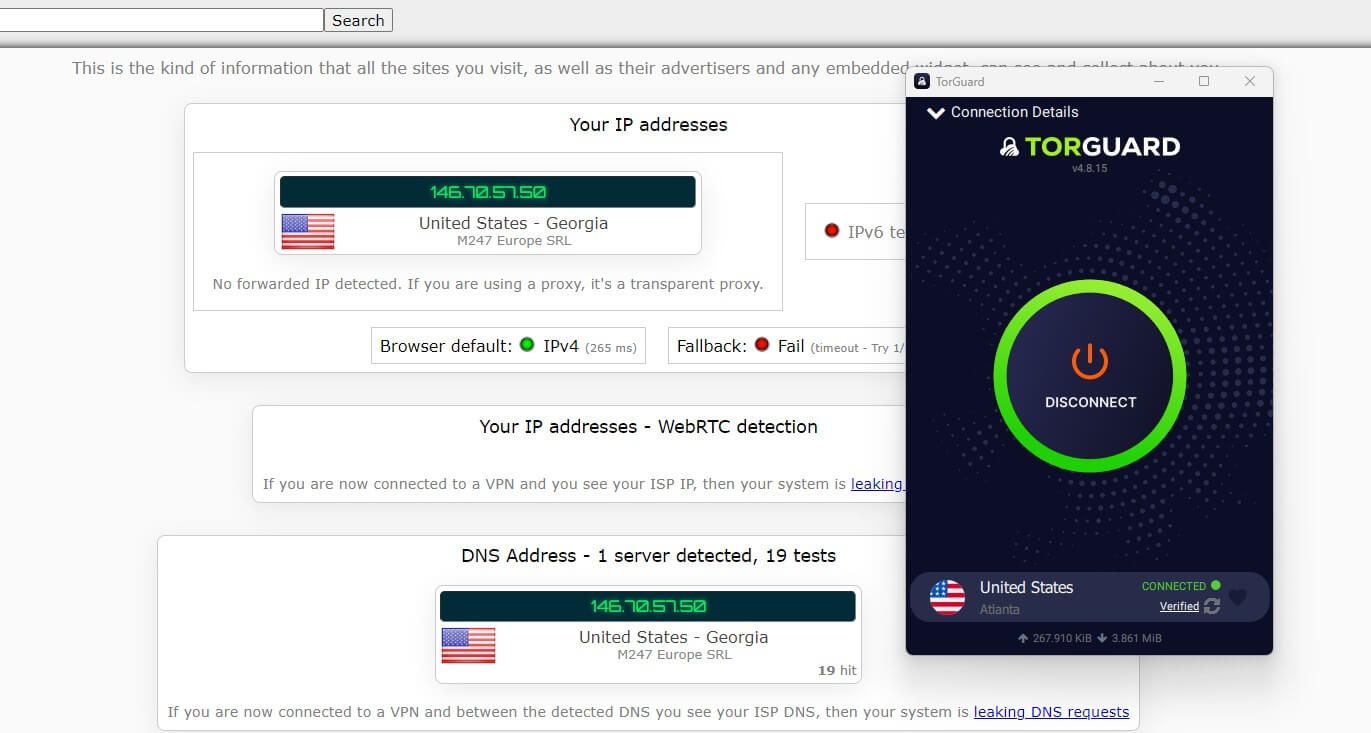Click the Search button on the webpage
This screenshot has height=733, width=1371.
(x=358, y=20)
